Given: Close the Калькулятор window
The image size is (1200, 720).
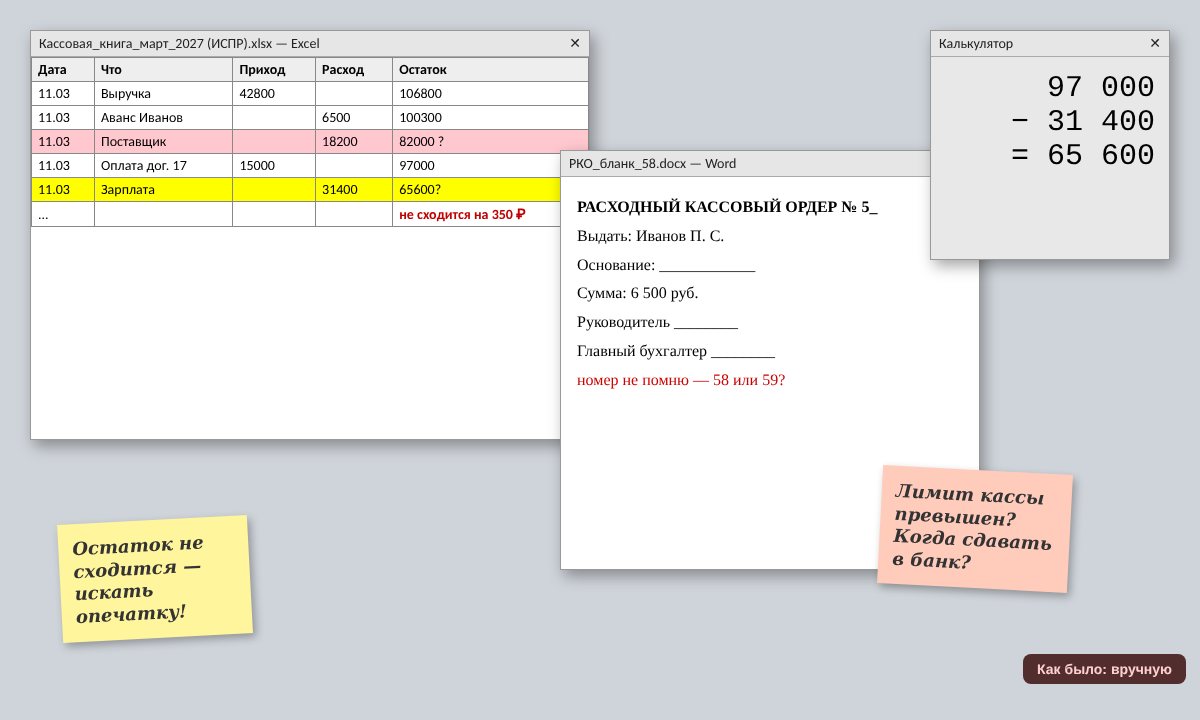Looking at the screenshot, I should point(1155,43).
